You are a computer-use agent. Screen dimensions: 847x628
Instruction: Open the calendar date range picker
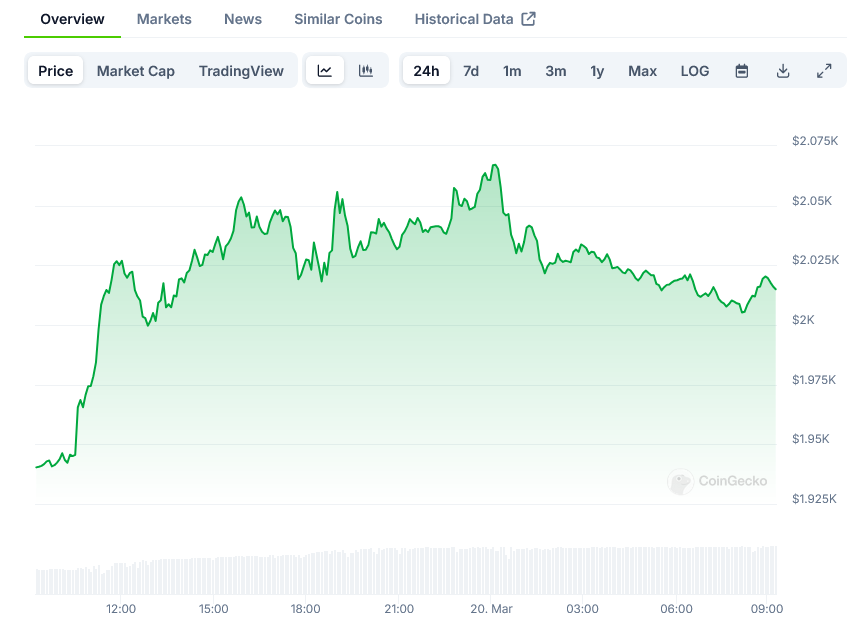pos(742,71)
